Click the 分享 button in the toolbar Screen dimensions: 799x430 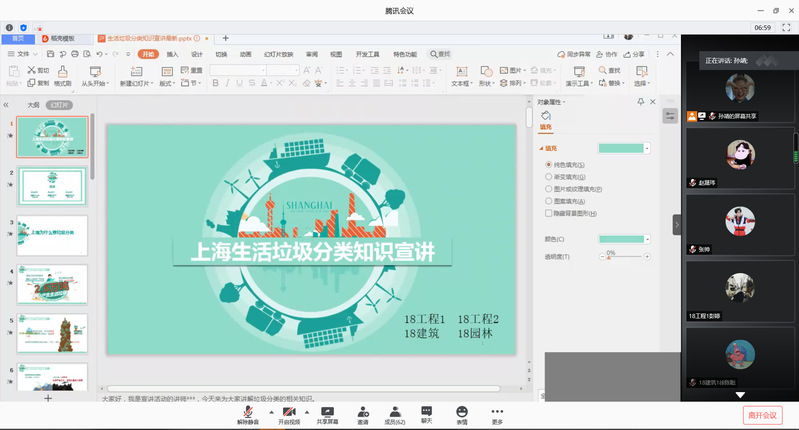(x=634, y=54)
